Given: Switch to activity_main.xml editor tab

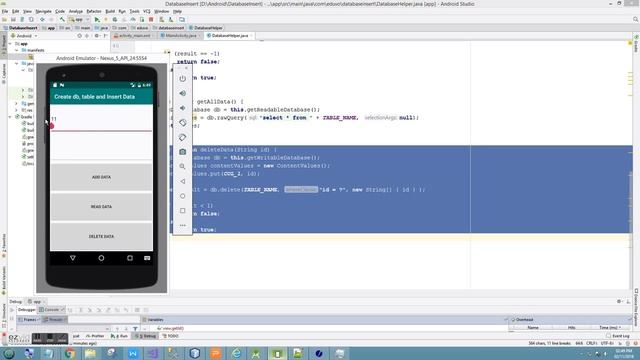Looking at the screenshot, I should click(134, 36).
